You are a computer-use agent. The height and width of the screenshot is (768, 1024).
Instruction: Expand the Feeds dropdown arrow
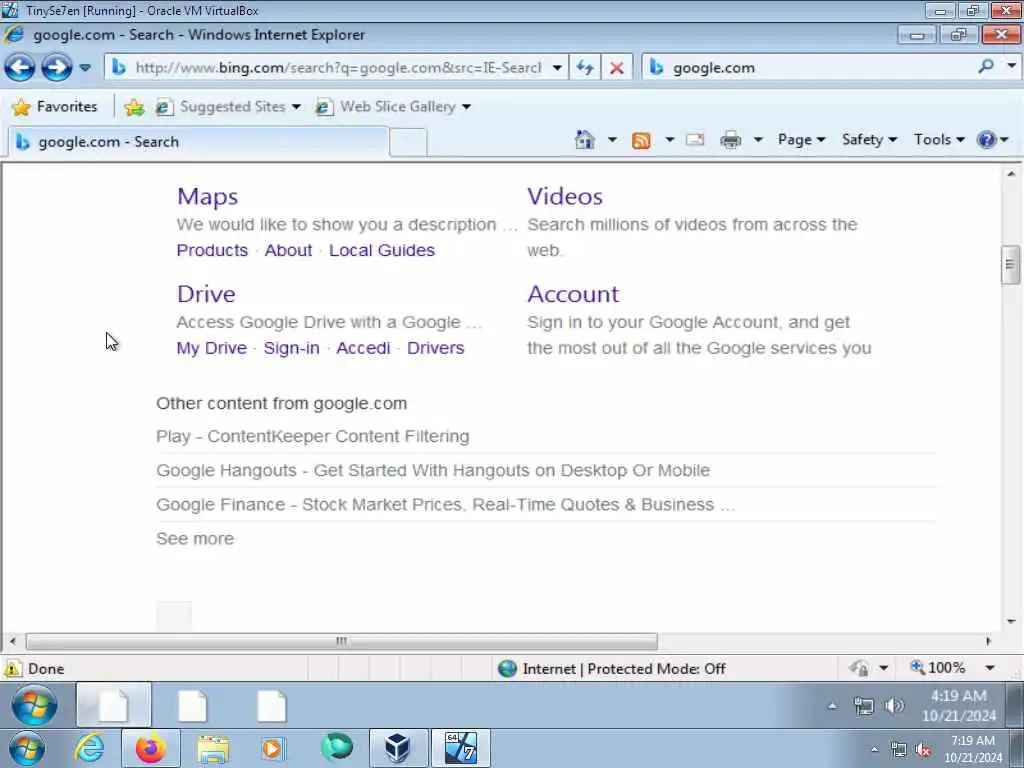tap(669, 140)
